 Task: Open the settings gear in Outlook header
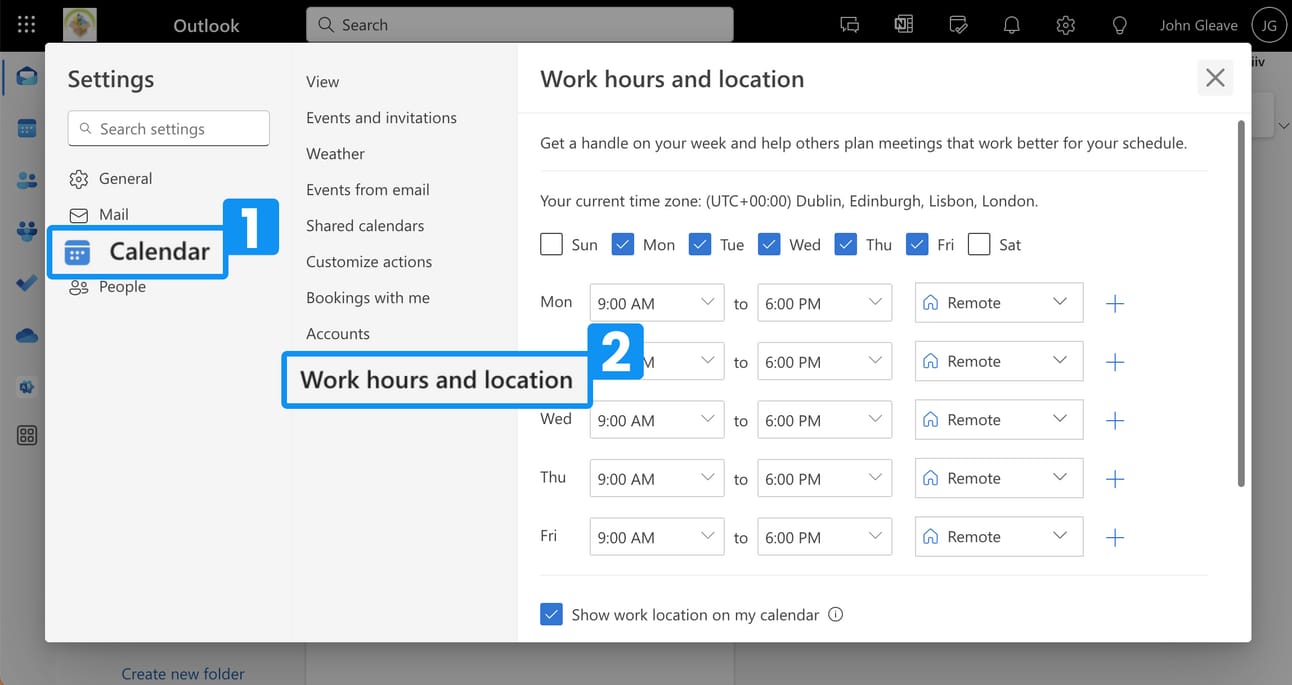pos(1066,25)
